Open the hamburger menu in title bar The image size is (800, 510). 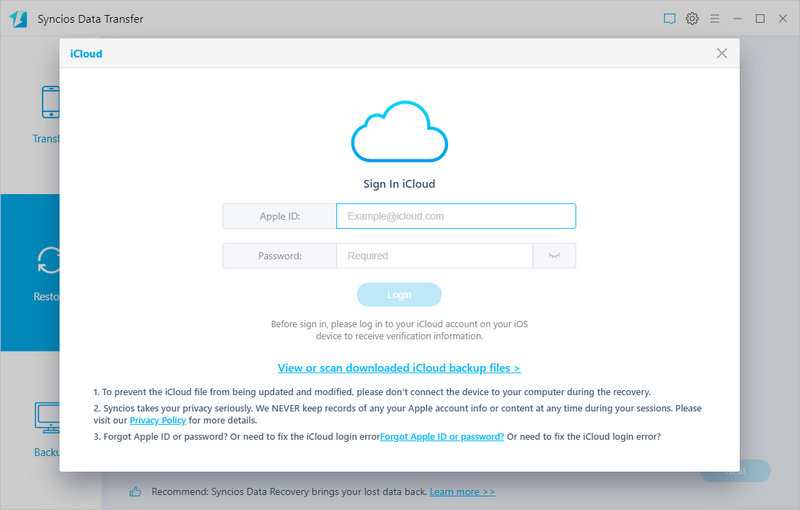pyautogui.click(x=715, y=19)
